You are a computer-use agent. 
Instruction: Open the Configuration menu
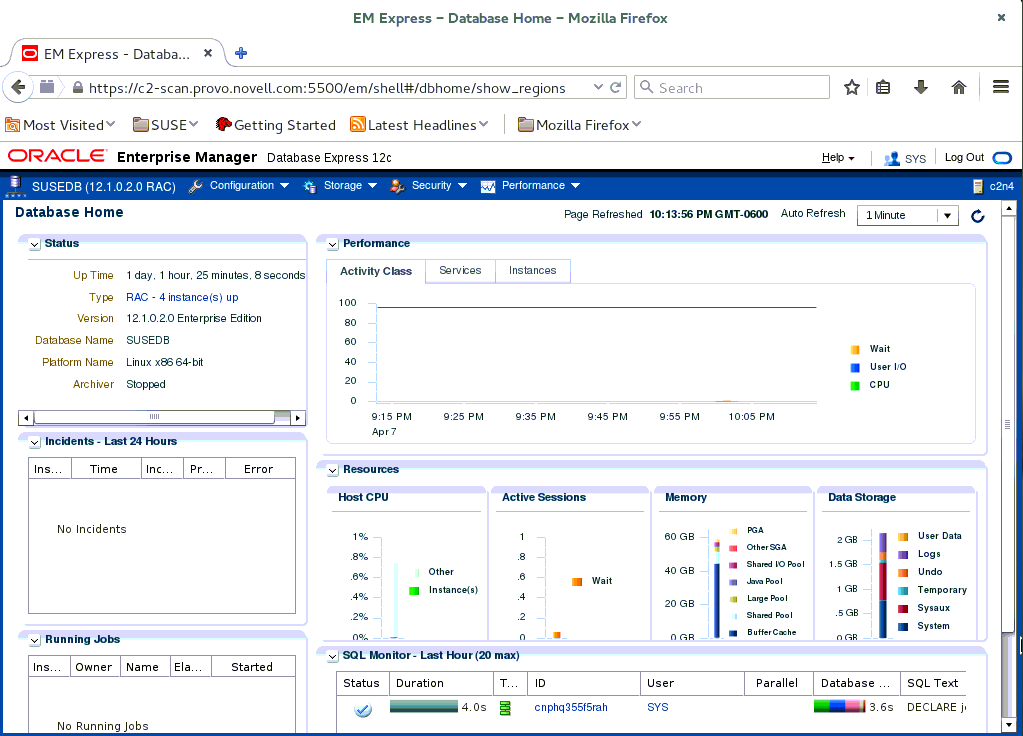coord(249,186)
